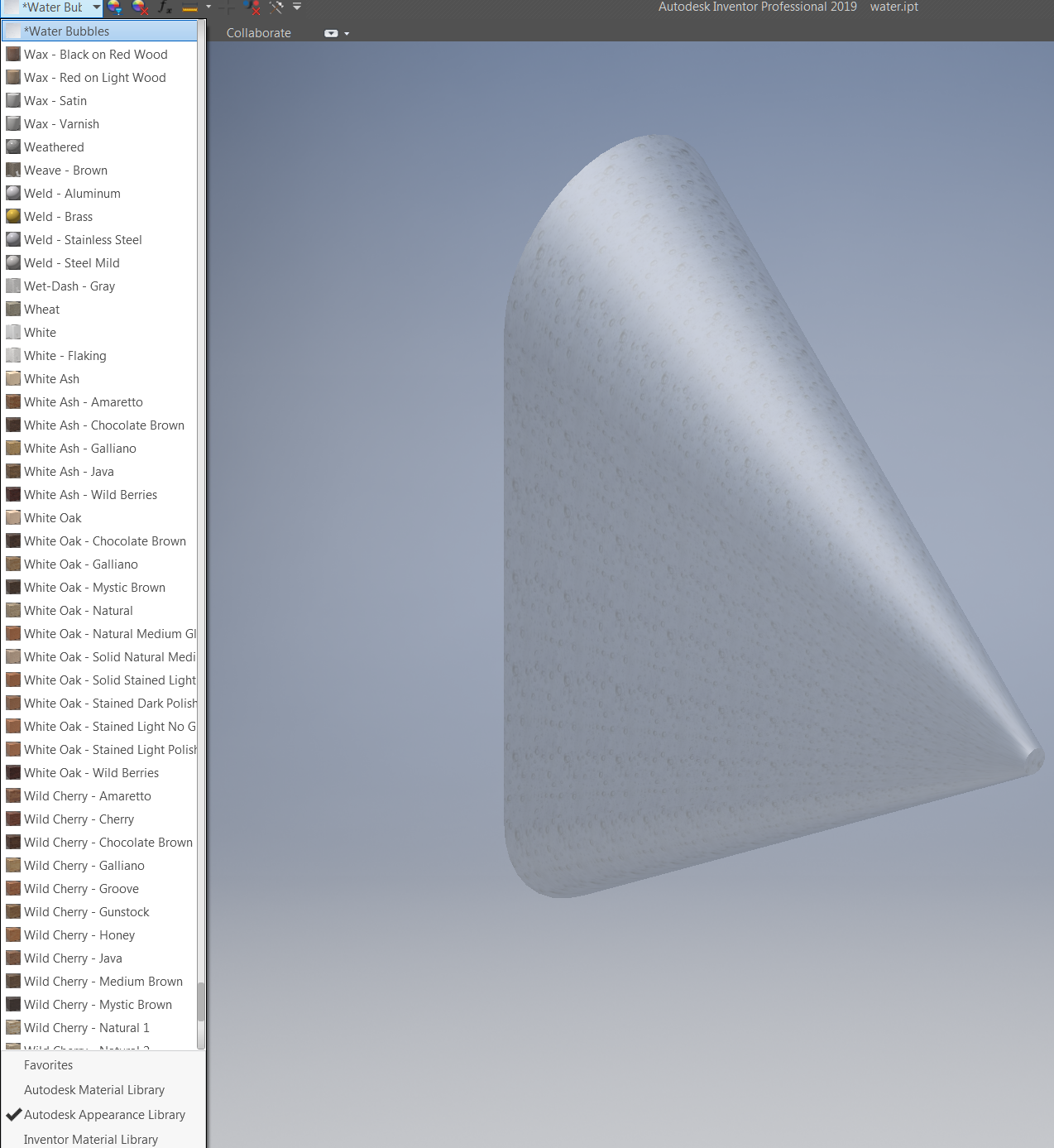Expand the ribbon display options arrow
The width and height of the screenshot is (1054, 1148).
point(347,34)
